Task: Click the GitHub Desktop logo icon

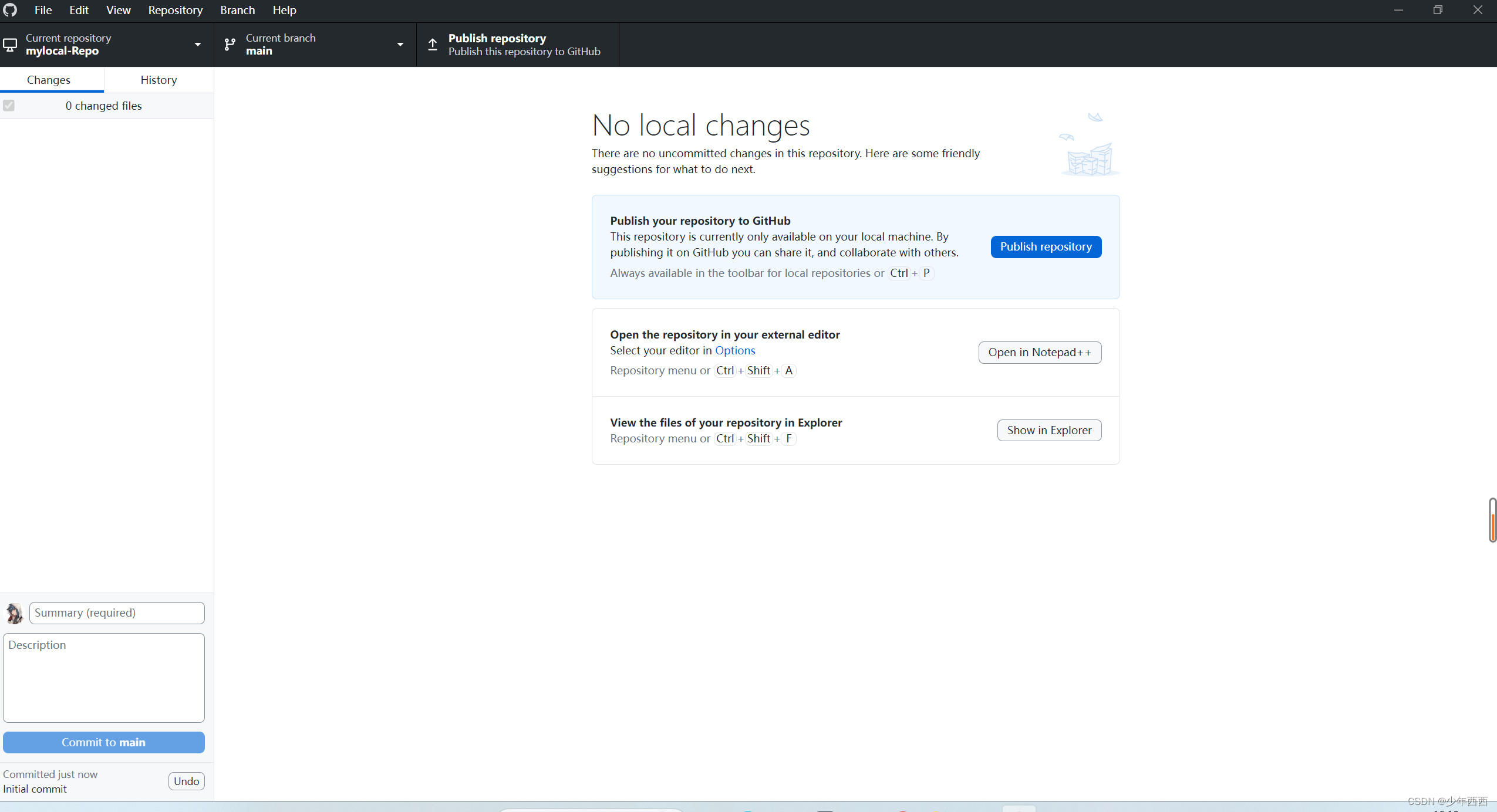Action: [x=10, y=10]
